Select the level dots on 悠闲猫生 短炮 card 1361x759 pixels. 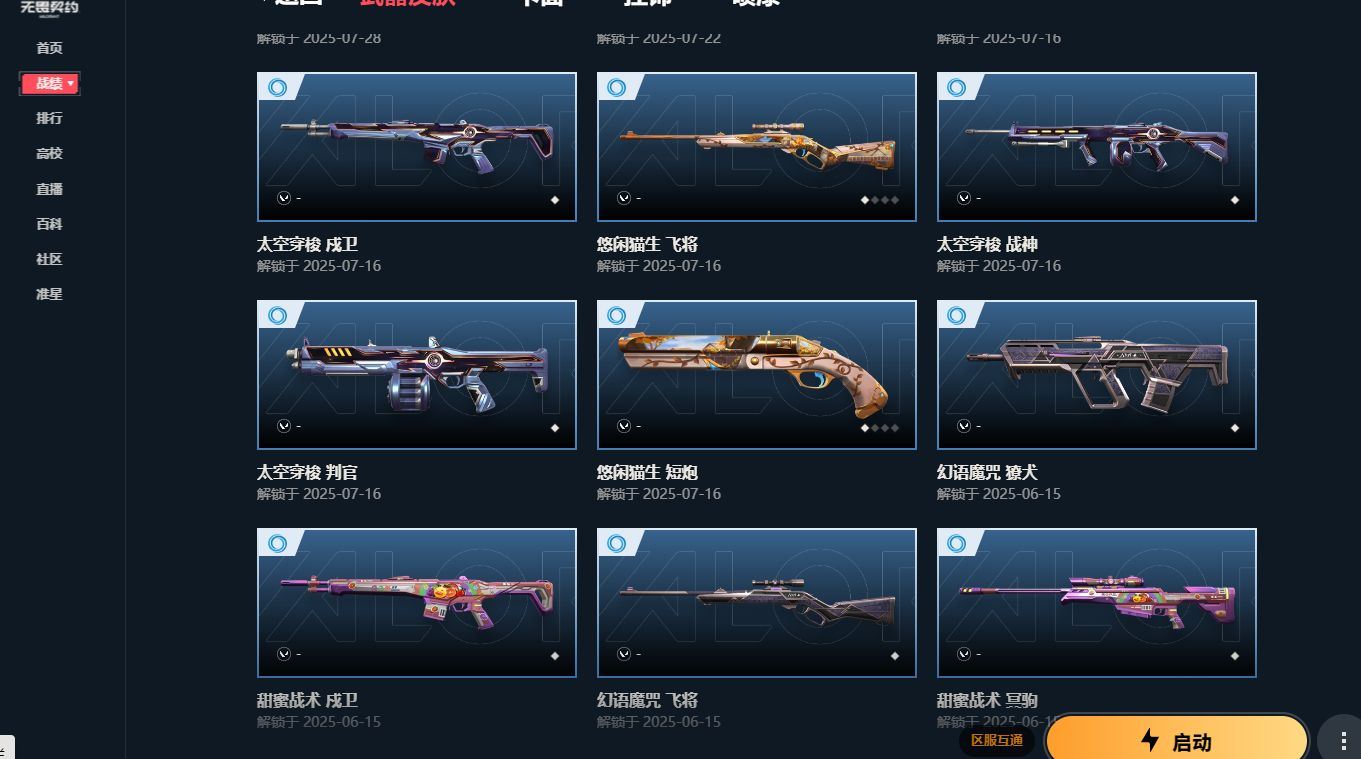click(x=880, y=428)
